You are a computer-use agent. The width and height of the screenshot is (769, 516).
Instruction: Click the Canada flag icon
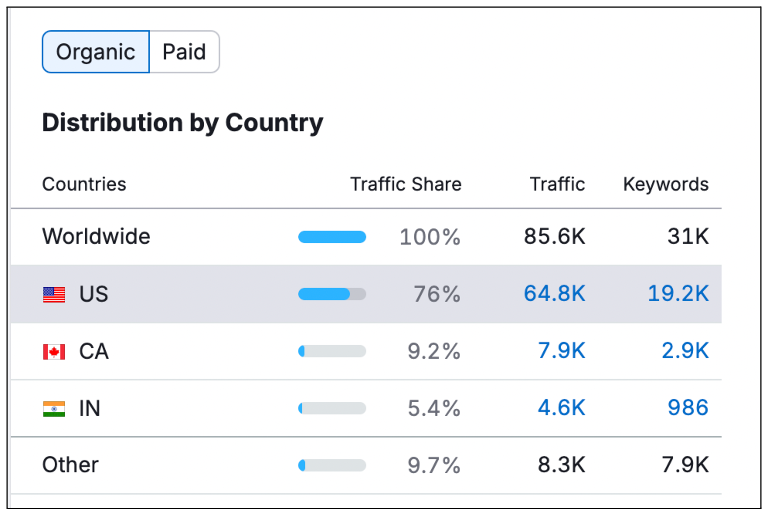pos(54,352)
